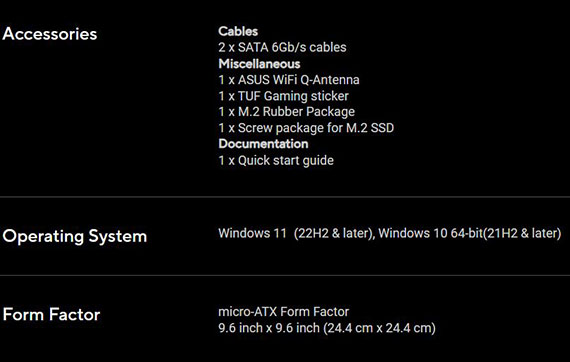Select Windows 10 64-bit text

tap(430, 233)
